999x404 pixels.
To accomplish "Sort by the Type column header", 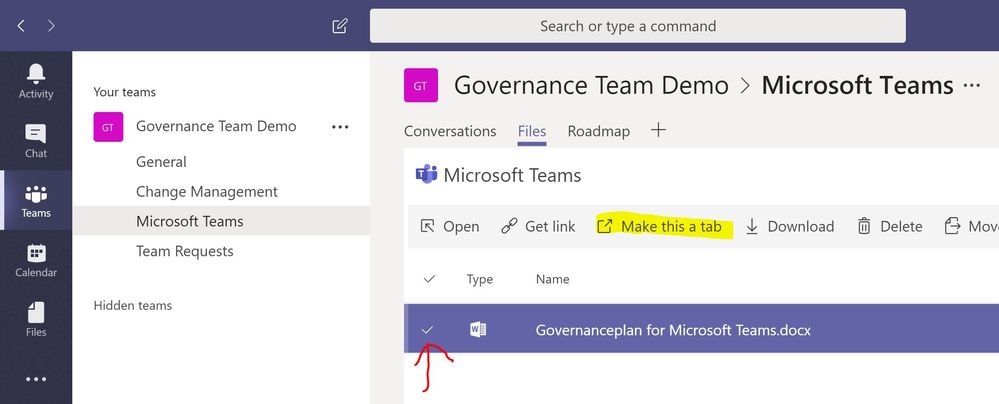I will tap(480, 279).
